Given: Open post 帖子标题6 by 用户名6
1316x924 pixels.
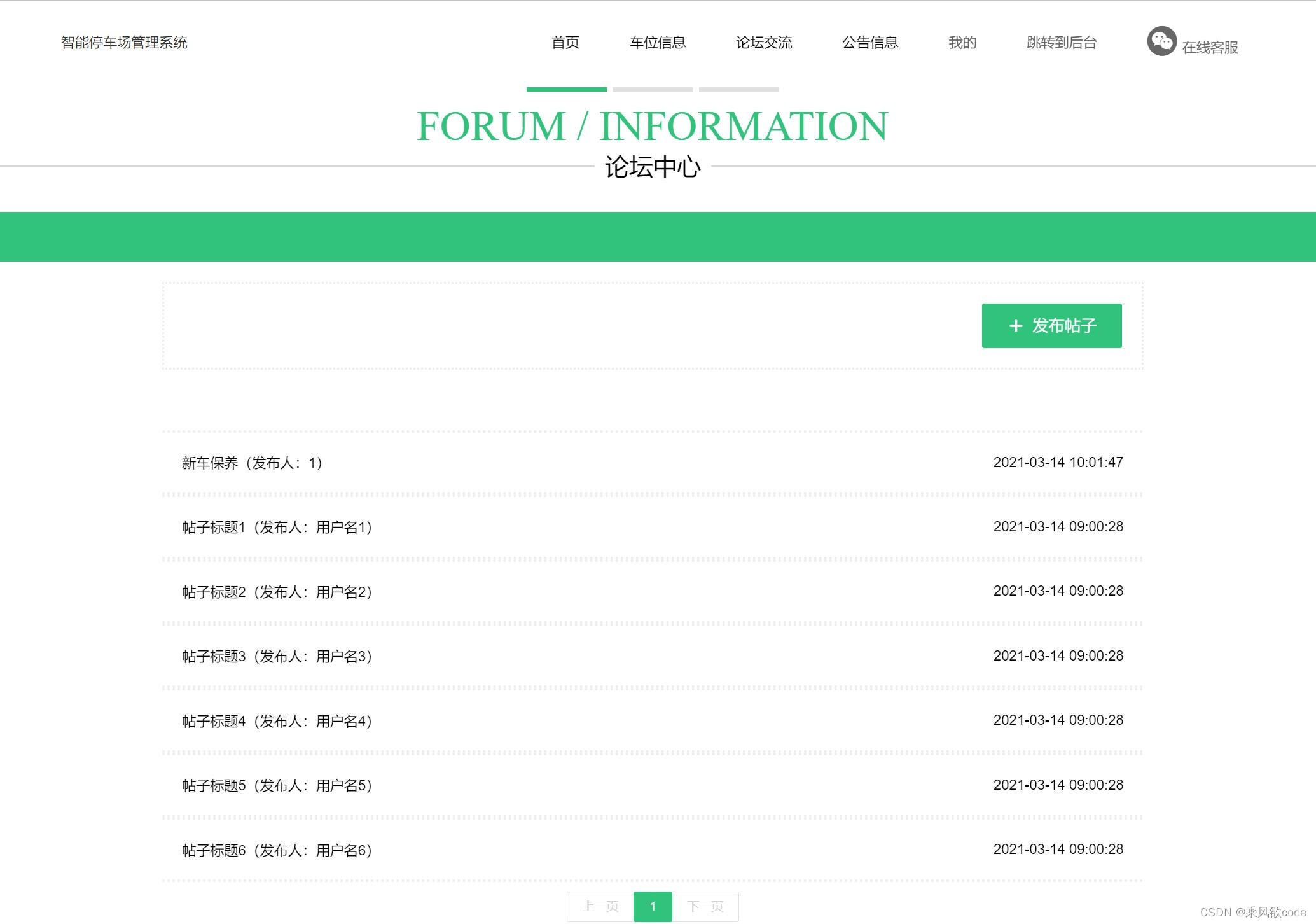Looking at the screenshot, I should pos(277,850).
